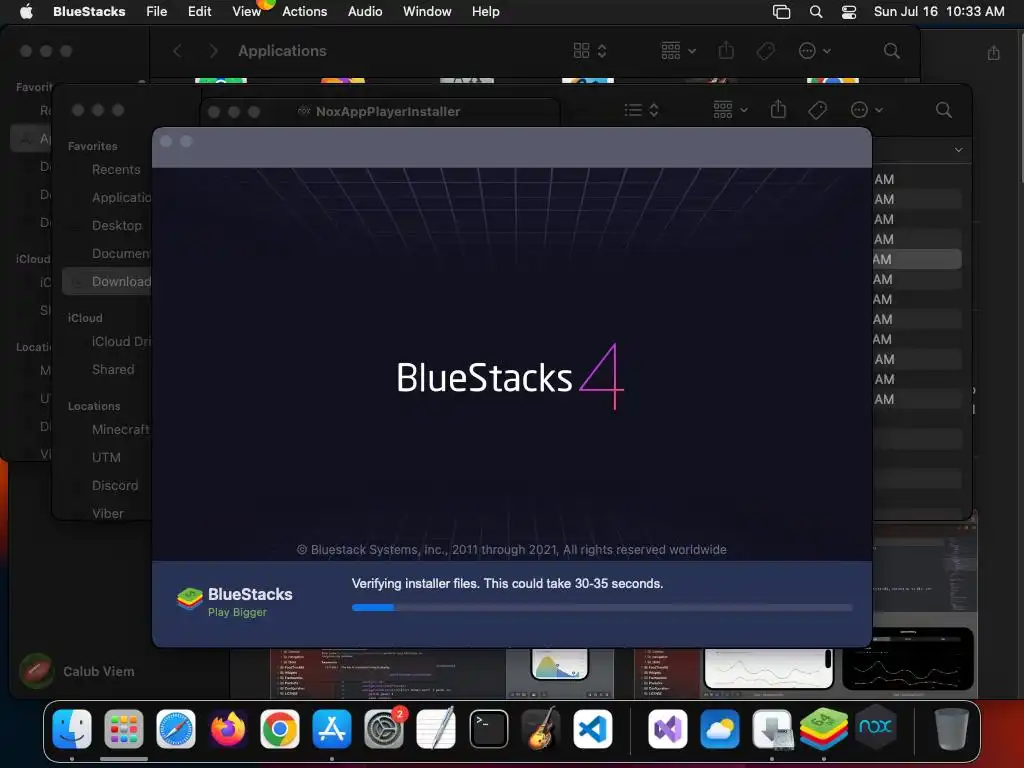Screen dimensions: 1024x768
Task: Open Visual Studio Code from the Dock
Action: pos(593,729)
